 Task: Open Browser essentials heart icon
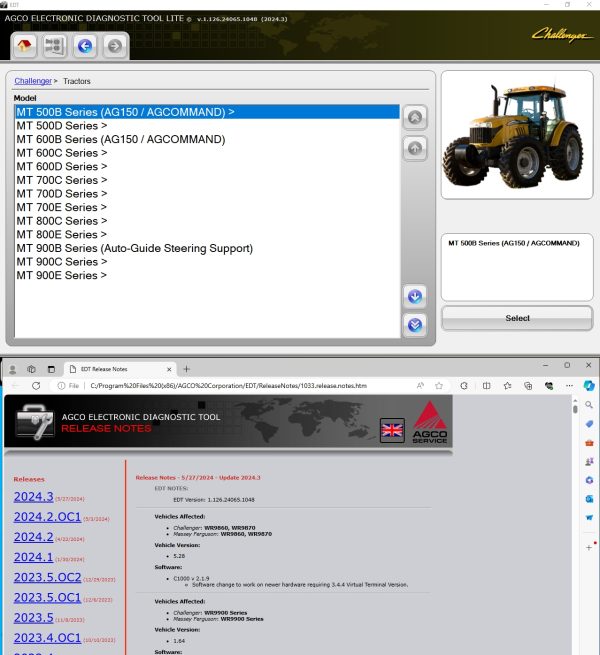(x=549, y=386)
